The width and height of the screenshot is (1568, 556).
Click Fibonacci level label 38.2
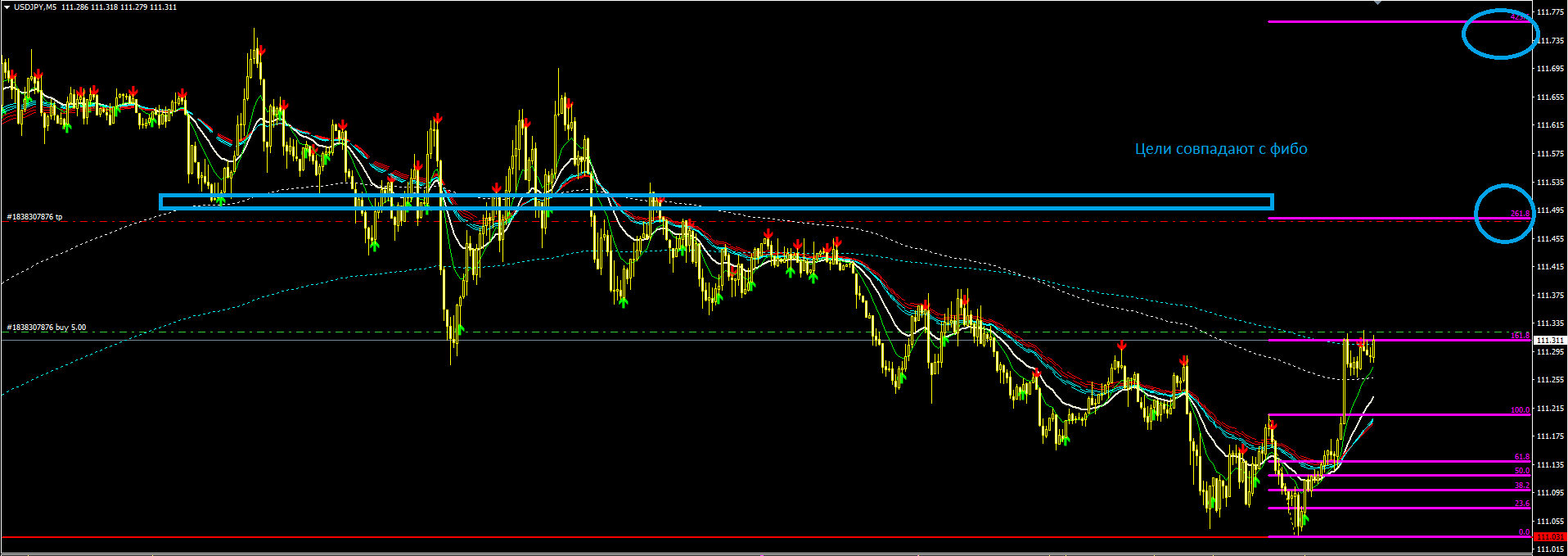[x=1521, y=486]
